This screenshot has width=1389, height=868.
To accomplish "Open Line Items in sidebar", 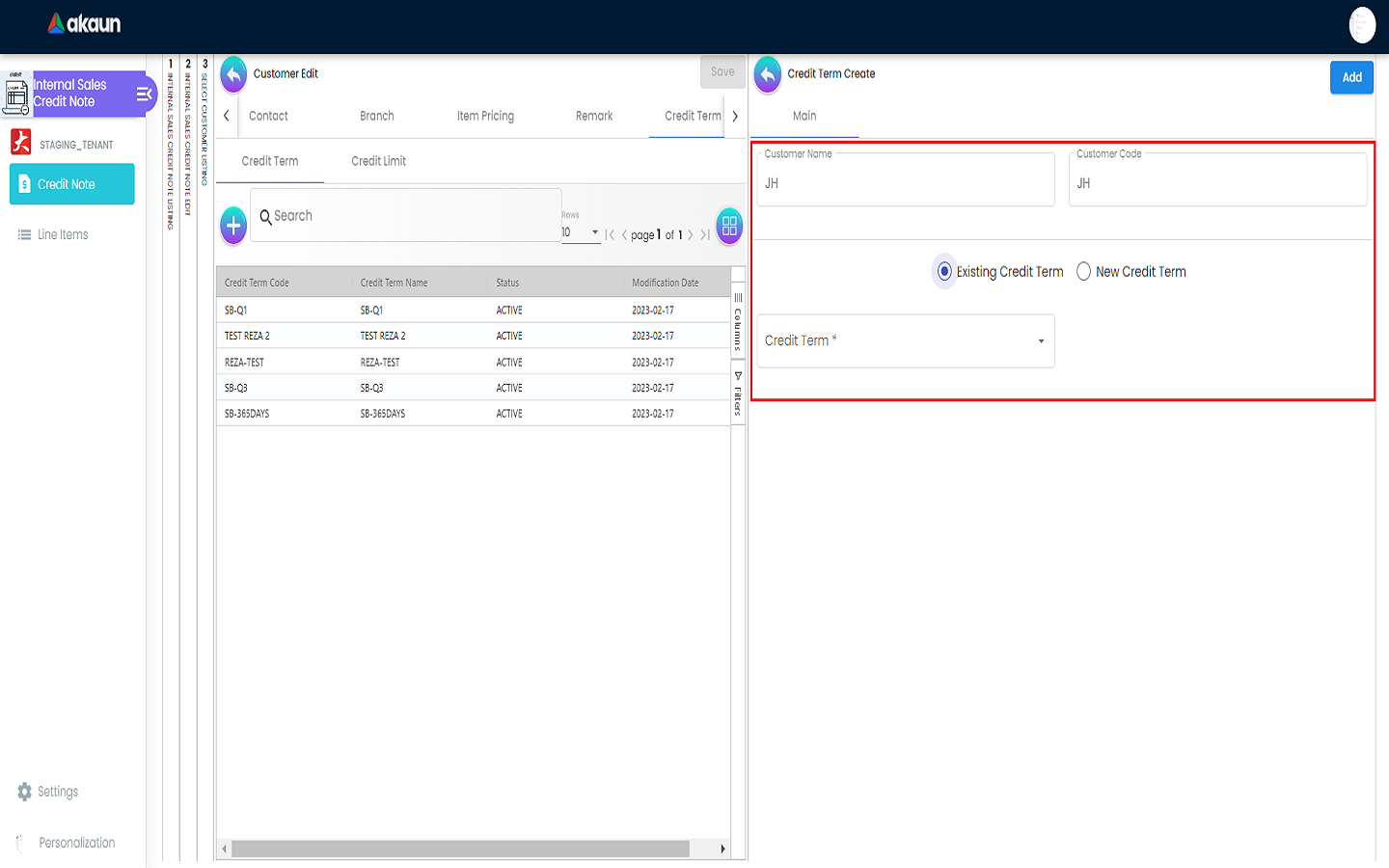I will pyautogui.click(x=63, y=234).
